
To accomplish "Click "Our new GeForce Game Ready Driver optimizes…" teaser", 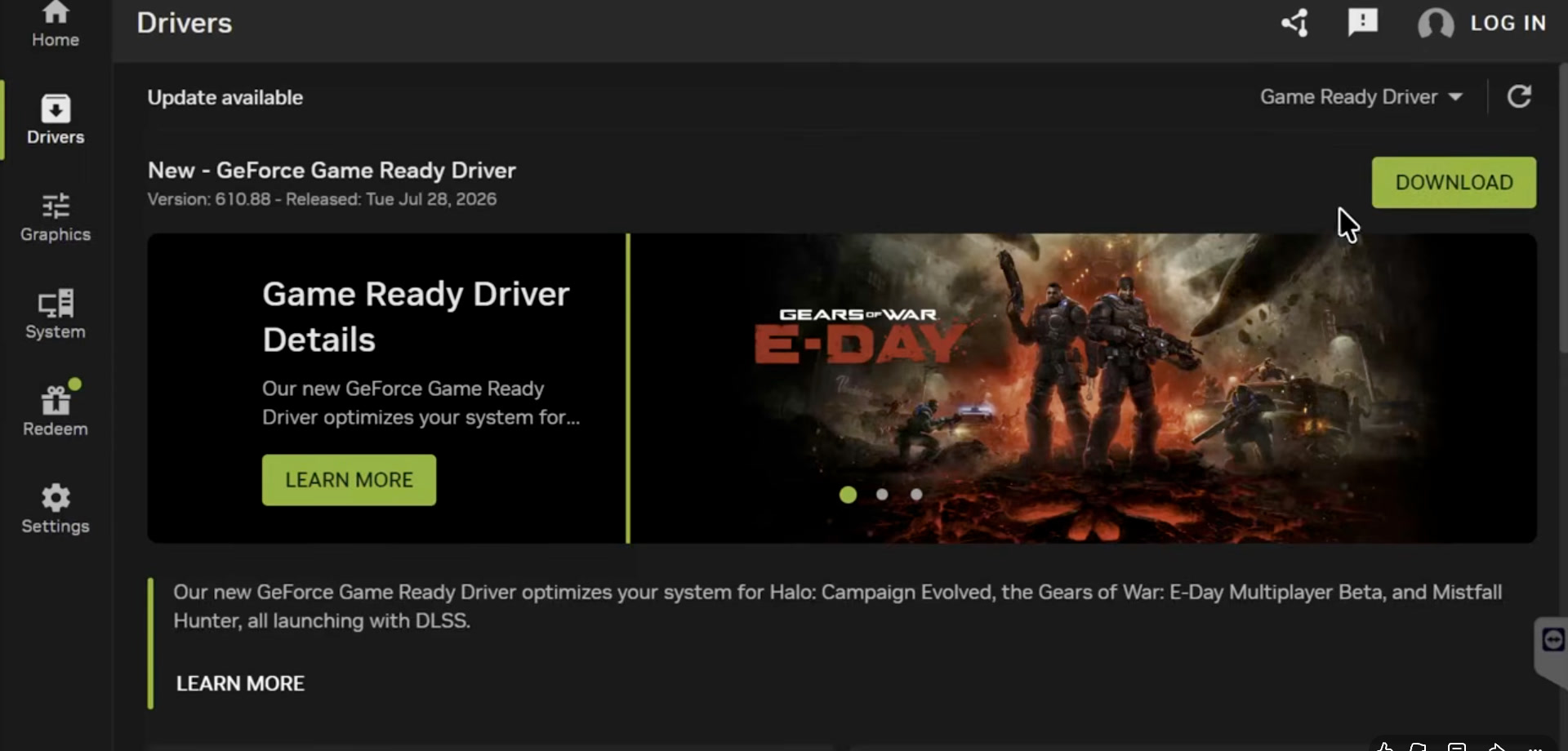I will 421,403.
